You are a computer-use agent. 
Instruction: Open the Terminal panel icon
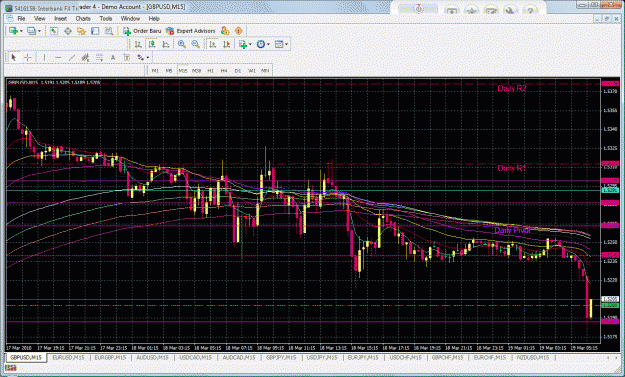click(95, 31)
